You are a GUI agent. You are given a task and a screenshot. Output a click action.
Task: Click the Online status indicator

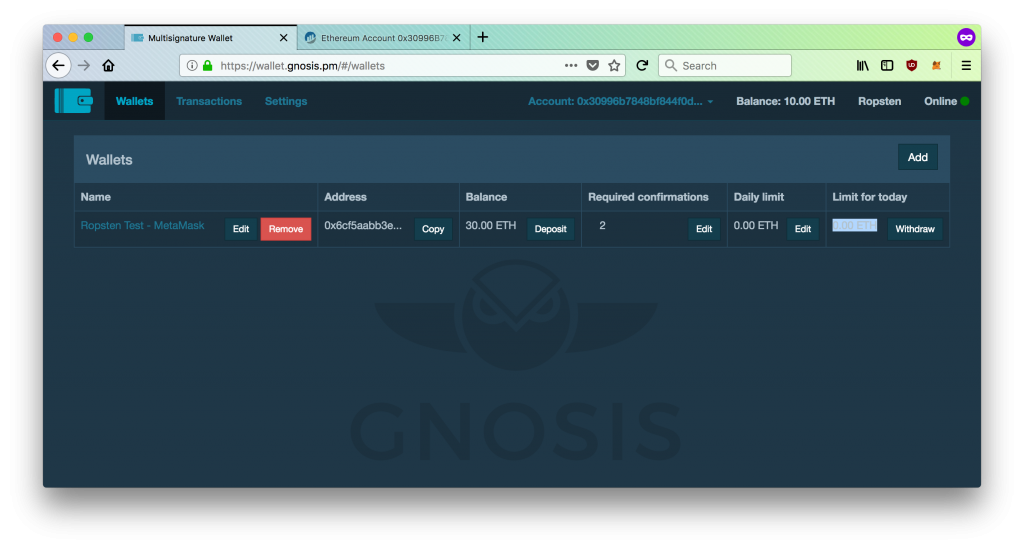[946, 101]
